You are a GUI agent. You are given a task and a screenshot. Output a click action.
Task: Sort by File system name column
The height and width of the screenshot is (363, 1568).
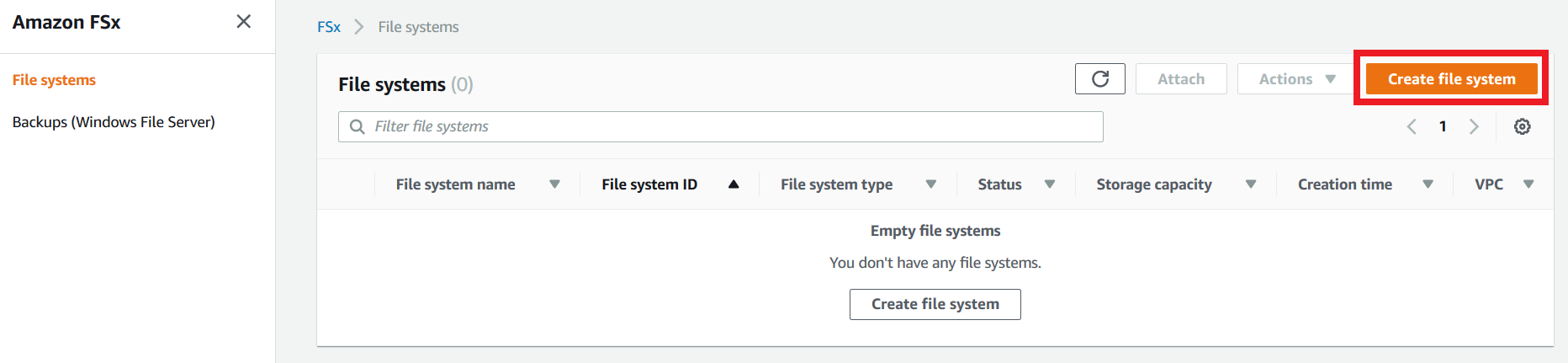pyautogui.click(x=478, y=184)
